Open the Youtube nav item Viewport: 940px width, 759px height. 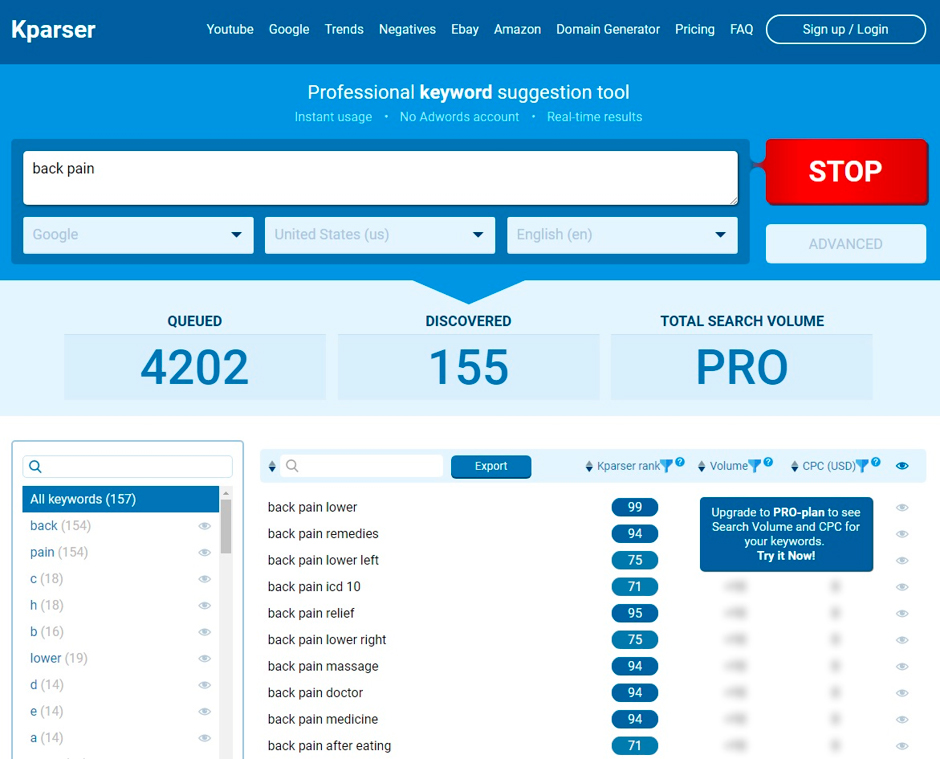coord(230,29)
